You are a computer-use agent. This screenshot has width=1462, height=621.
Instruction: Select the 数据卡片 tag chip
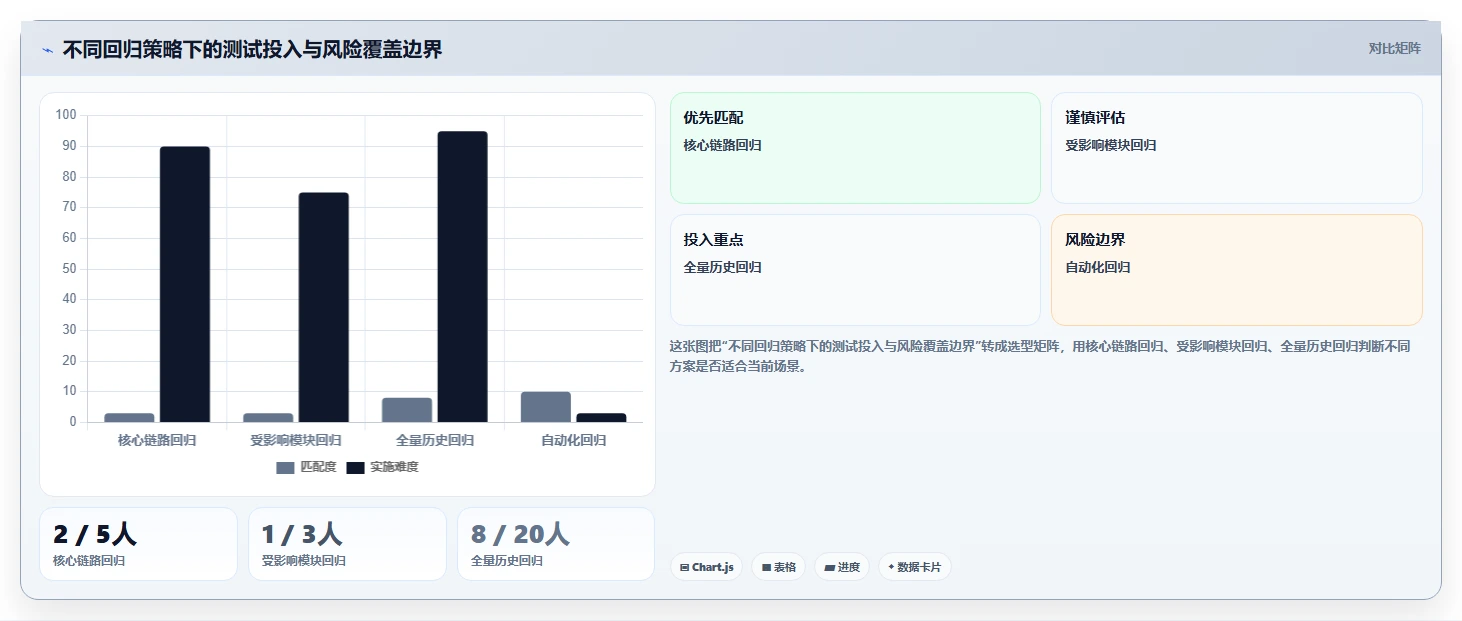pos(914,567)
